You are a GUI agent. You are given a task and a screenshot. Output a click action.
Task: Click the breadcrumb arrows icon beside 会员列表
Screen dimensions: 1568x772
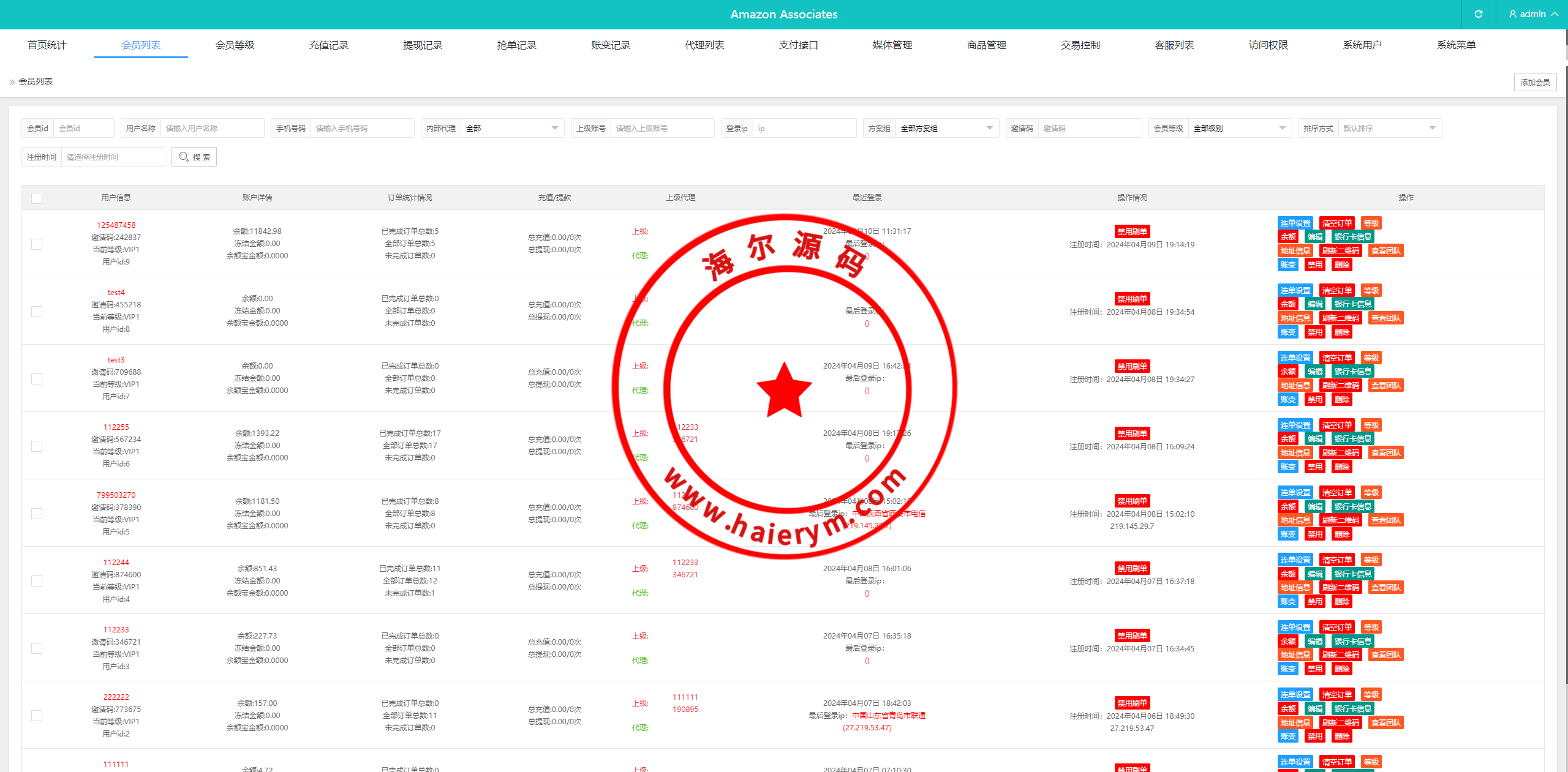pyautogui.click(x=12, y=82)
